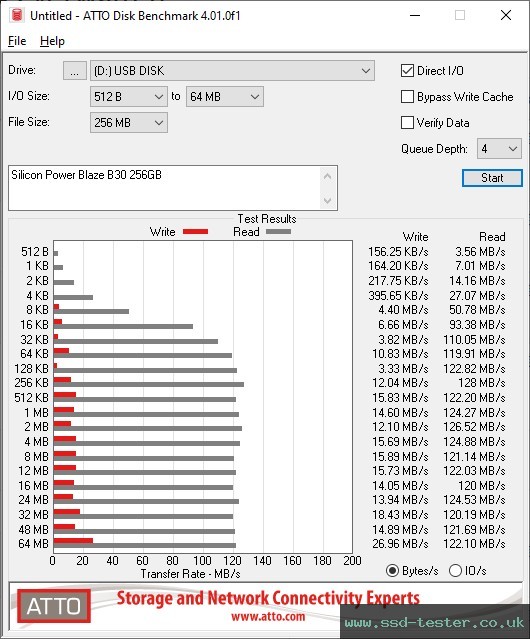Screen dimensions: 530x639
Task: Click the red write bar for 64 MB
Action: [73, 541]
